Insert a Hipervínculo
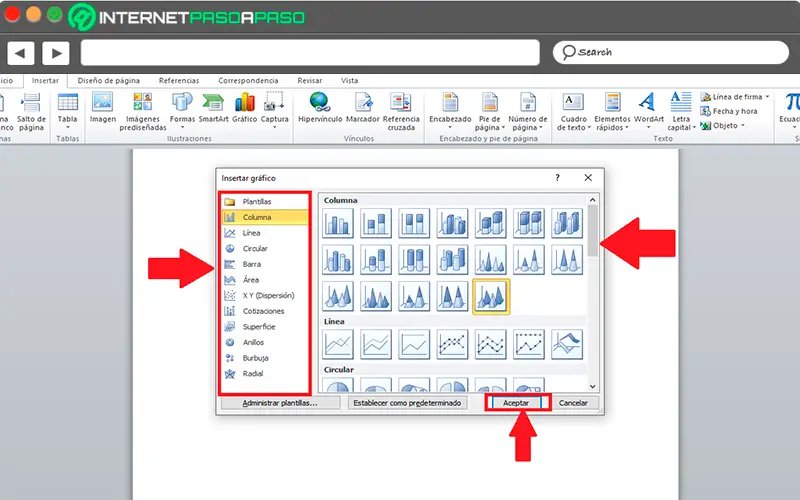Viewport: 800px width, 500px height. [x=320, y=108]
